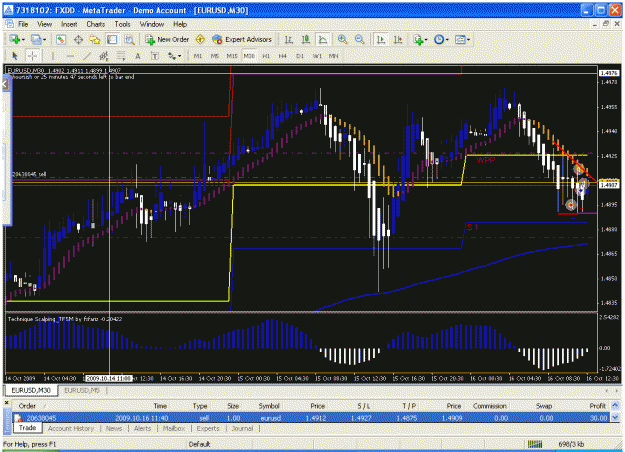Open the Tools menu
This screenshot has width=625, height=452.
[x=122, y=24]
